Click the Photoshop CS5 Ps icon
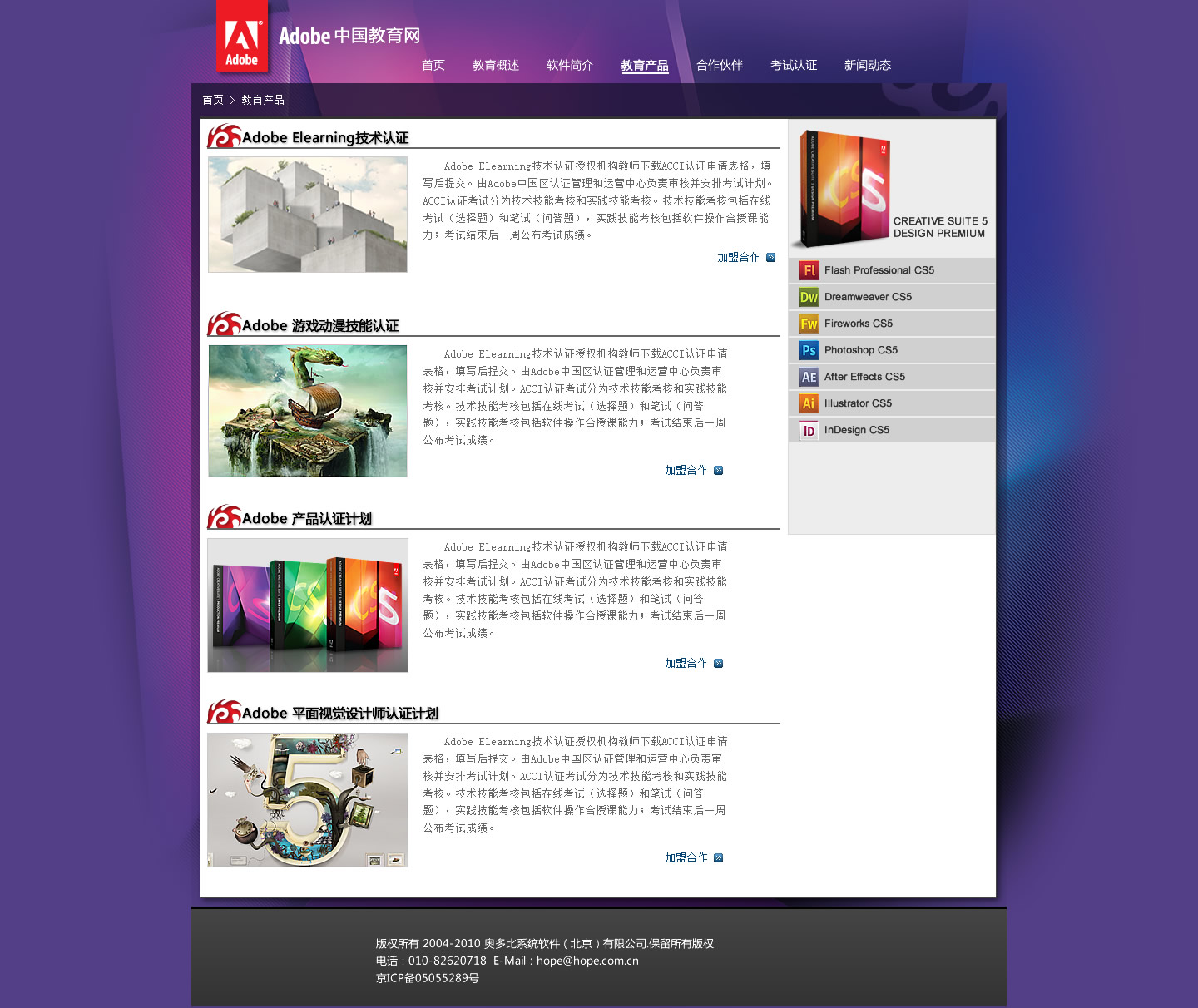Viewport: 1198px width, 1008px height. coord(809,350)
